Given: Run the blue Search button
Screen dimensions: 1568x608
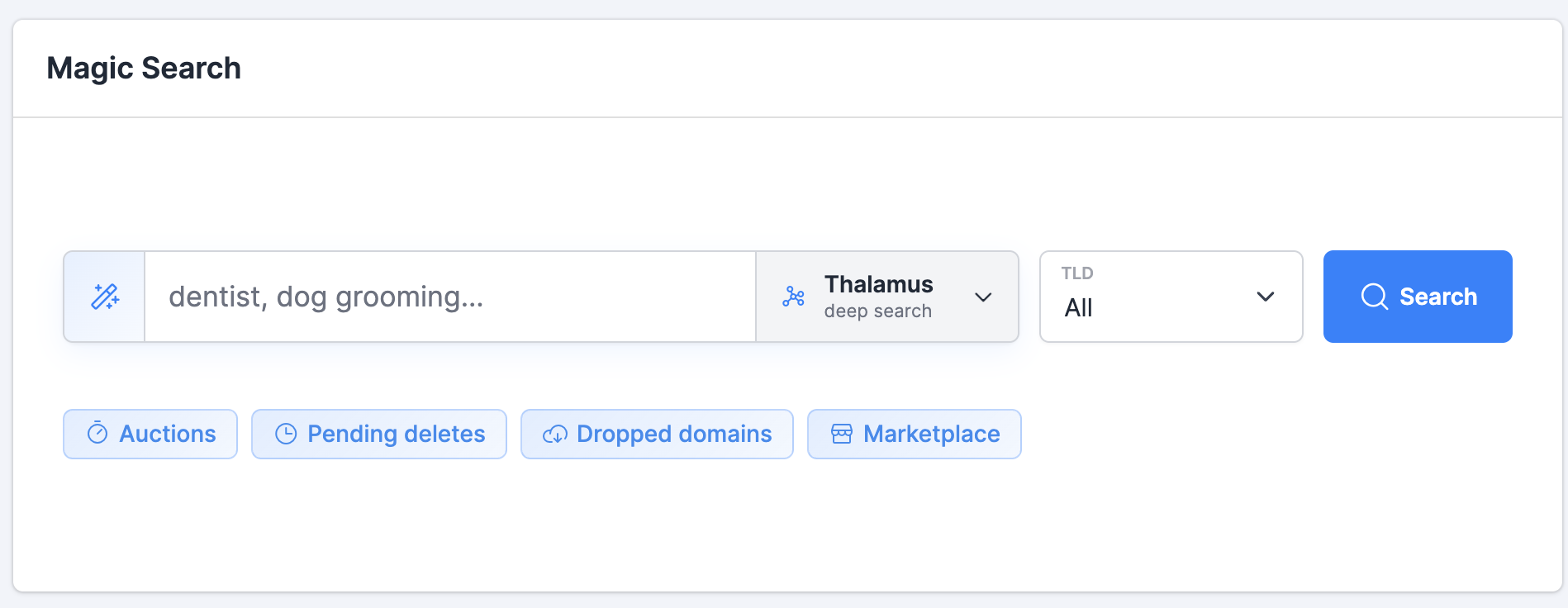Looking at the screenshot, I should pyautogui.click(x=1418, y=297).
